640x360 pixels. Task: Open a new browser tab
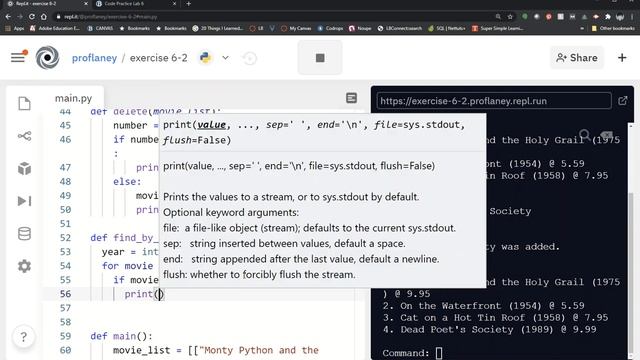click(x=189, y=4)
